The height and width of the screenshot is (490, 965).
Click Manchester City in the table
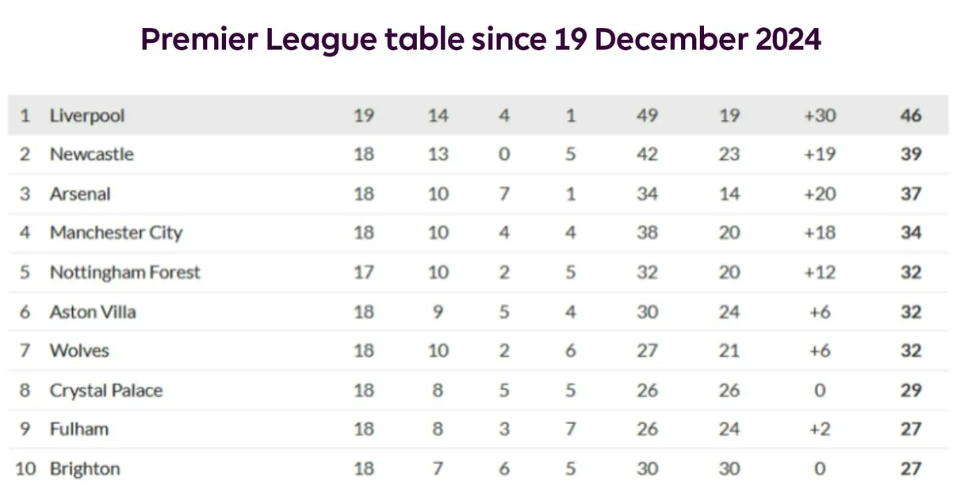click(x=116, y=233)
